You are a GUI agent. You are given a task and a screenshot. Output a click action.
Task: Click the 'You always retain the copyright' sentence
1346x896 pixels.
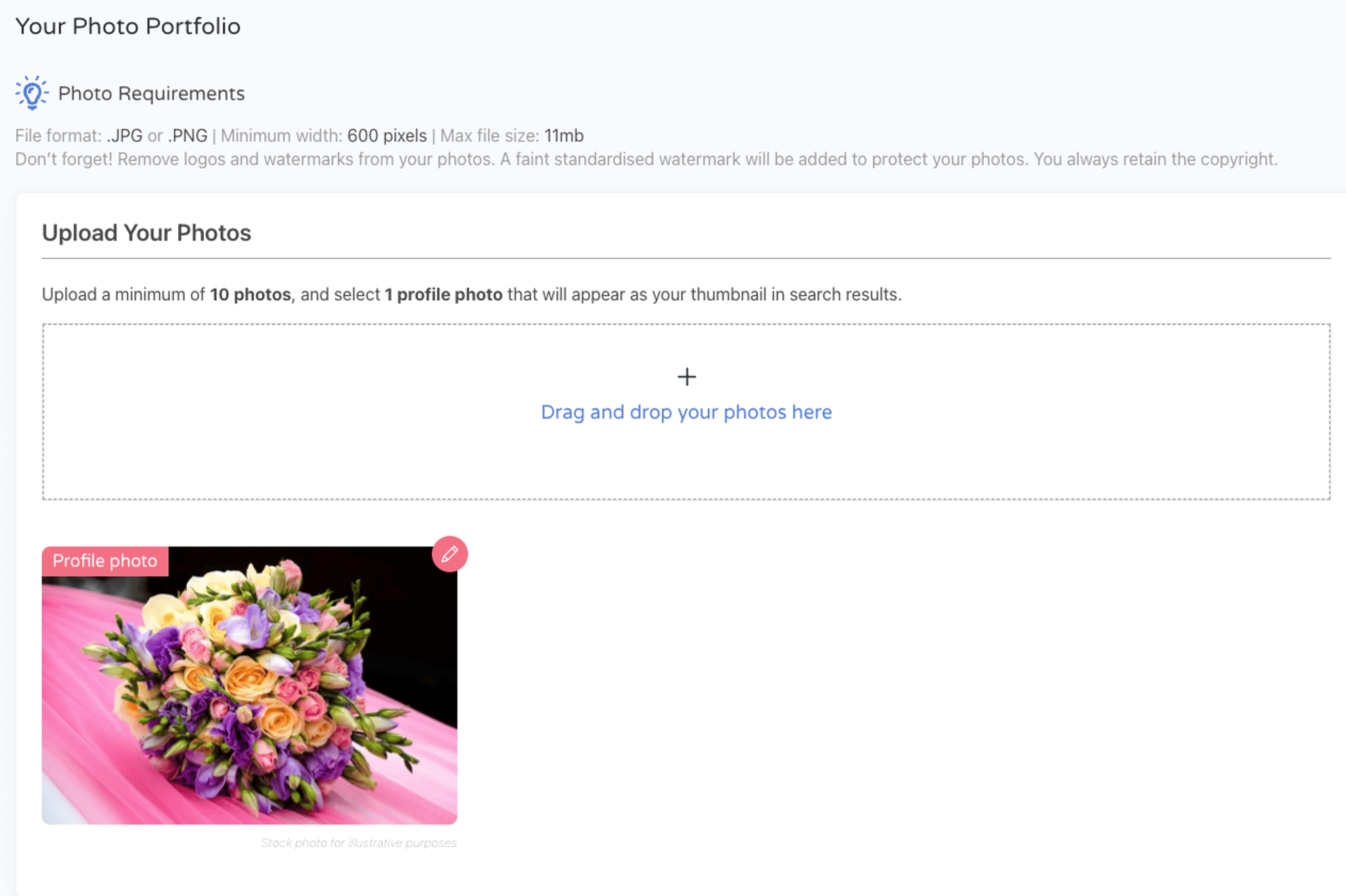click(1155, 160)
